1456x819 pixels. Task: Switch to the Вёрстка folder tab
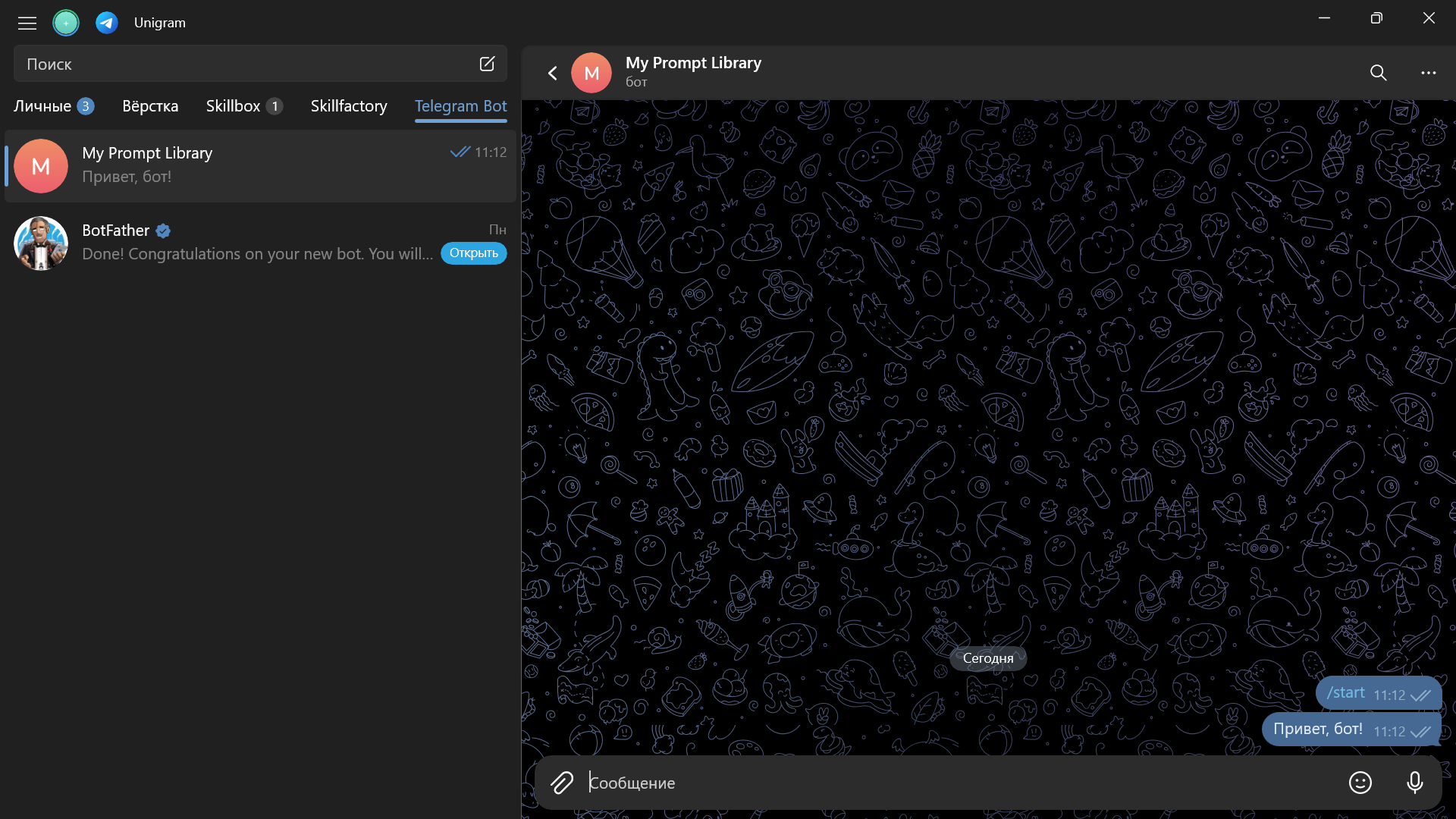point(150,106)
